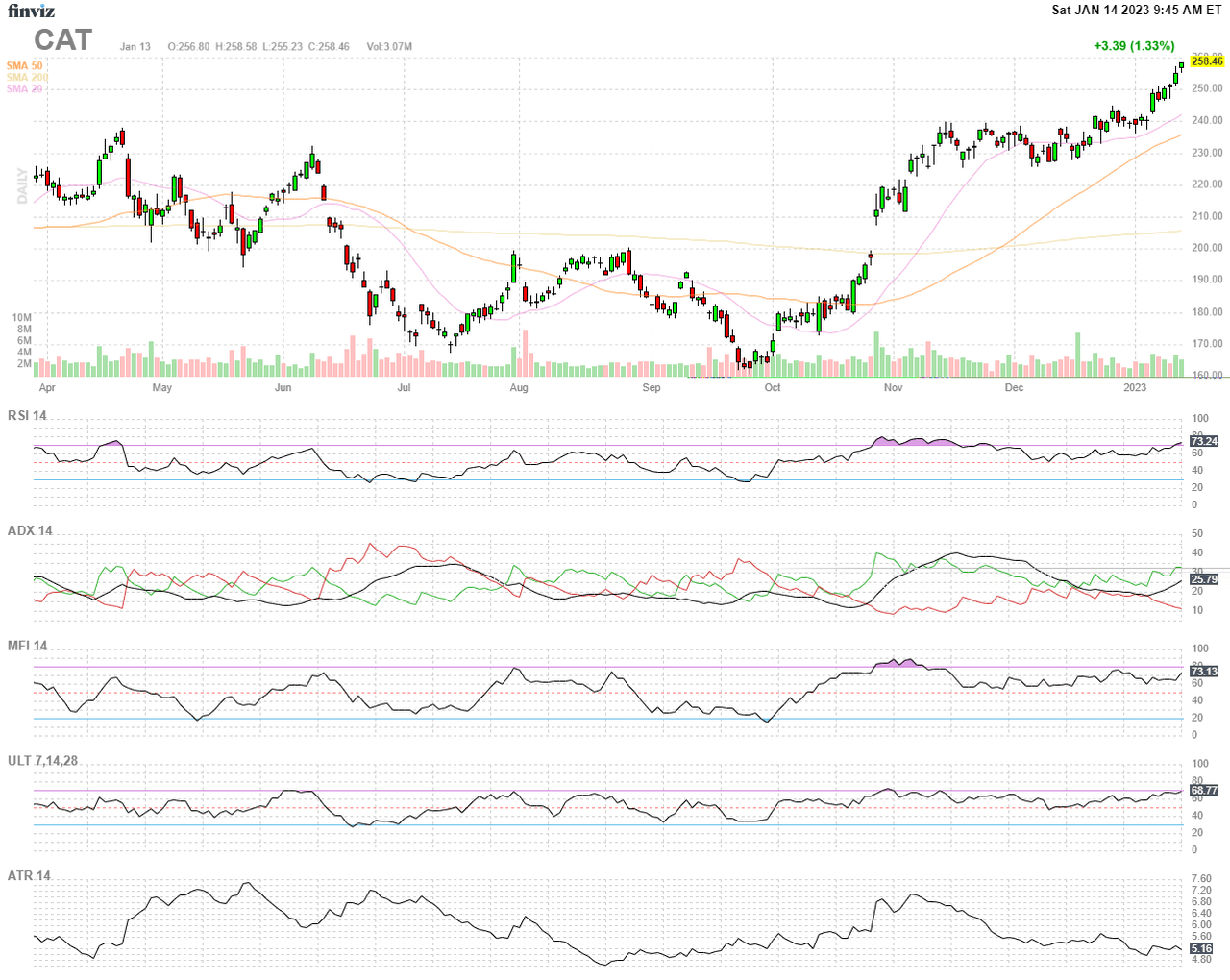Image resolution: width=1230 pixels, height=980 pixels.
Task: Select the MFI 14 indicator title
Action: coord(27,647)
